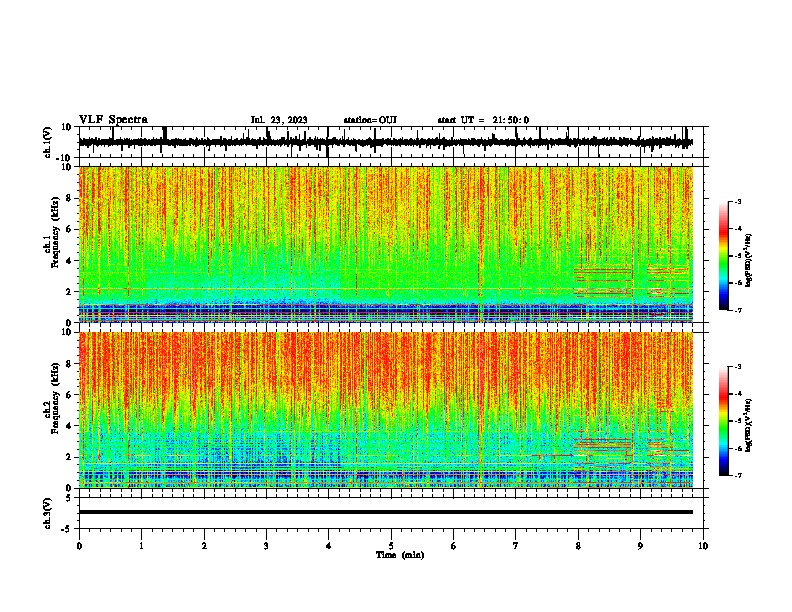Click the "-7" label on ch.2 color scale
792x612 pixels.
coord(737,475)
